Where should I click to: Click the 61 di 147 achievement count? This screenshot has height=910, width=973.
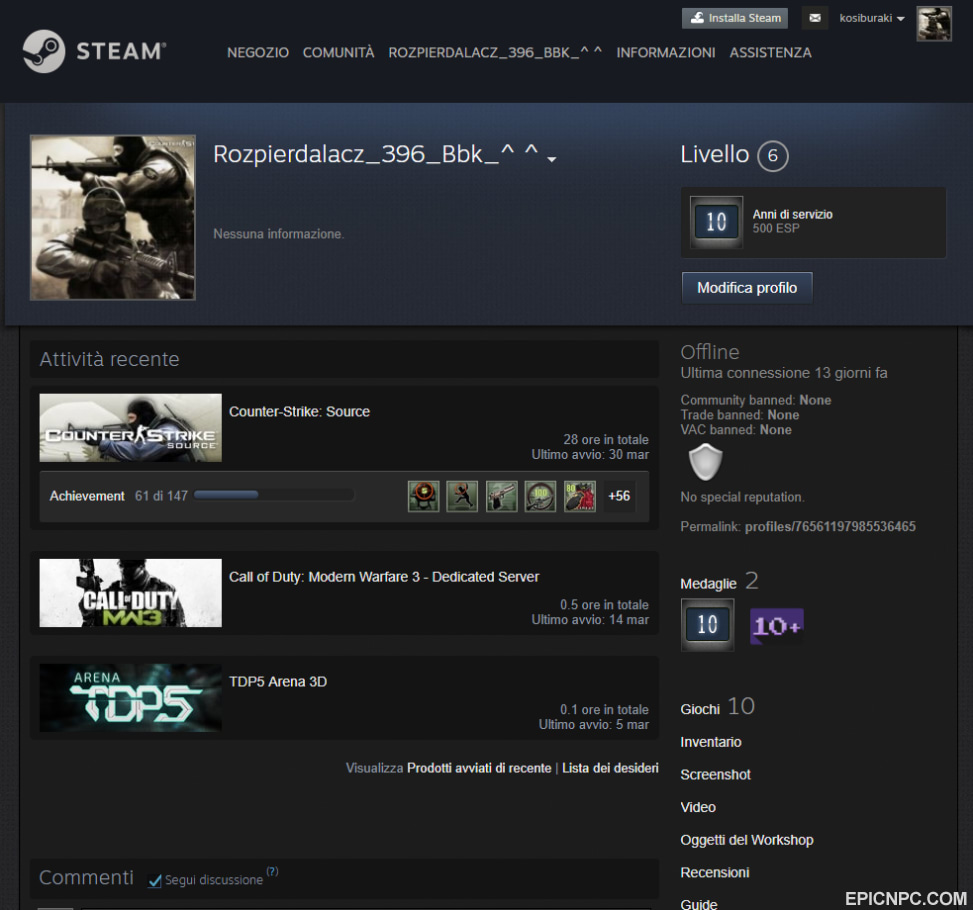161,496
